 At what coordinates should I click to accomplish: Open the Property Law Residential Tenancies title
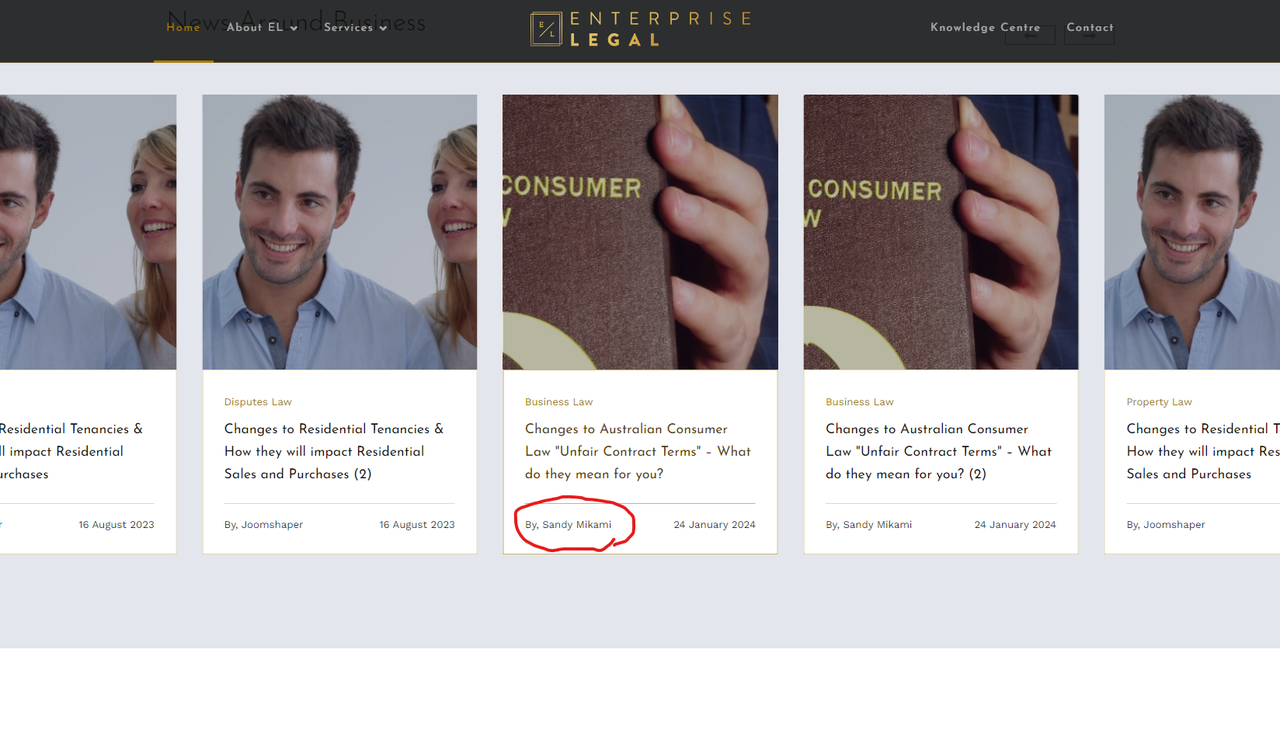point(1203,451)
